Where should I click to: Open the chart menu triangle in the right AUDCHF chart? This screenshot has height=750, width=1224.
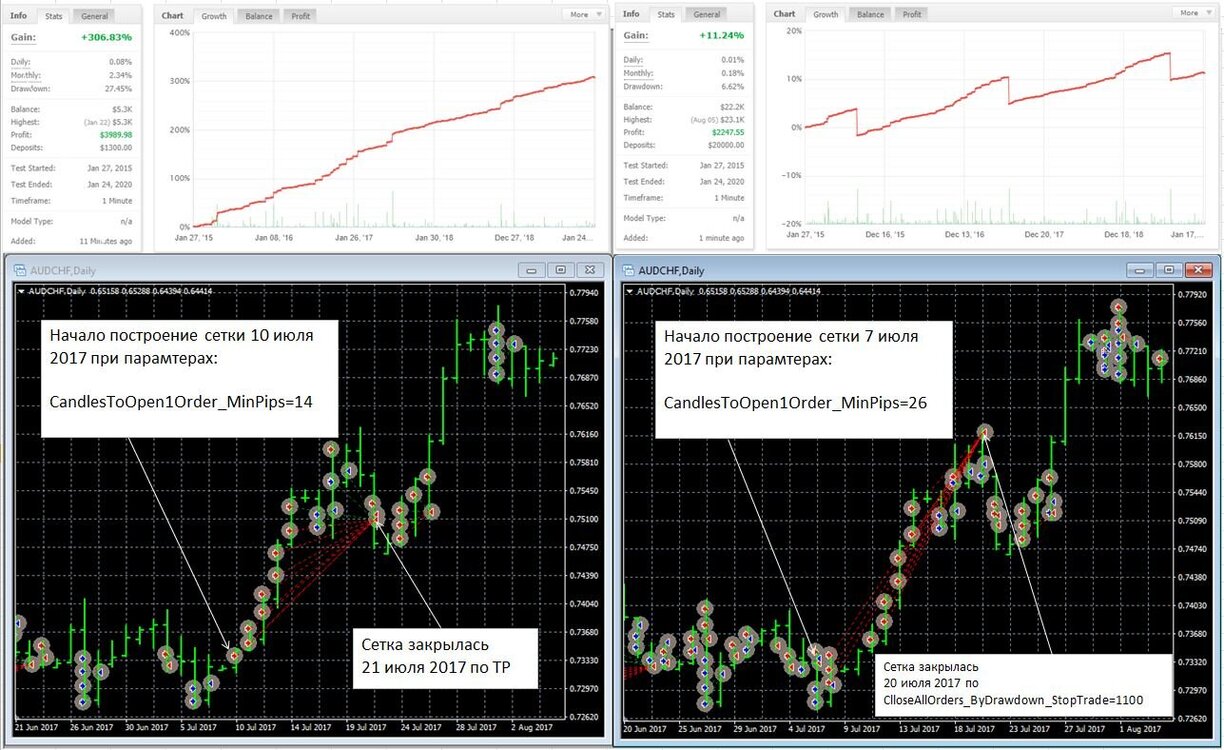(x=629, y=291)
